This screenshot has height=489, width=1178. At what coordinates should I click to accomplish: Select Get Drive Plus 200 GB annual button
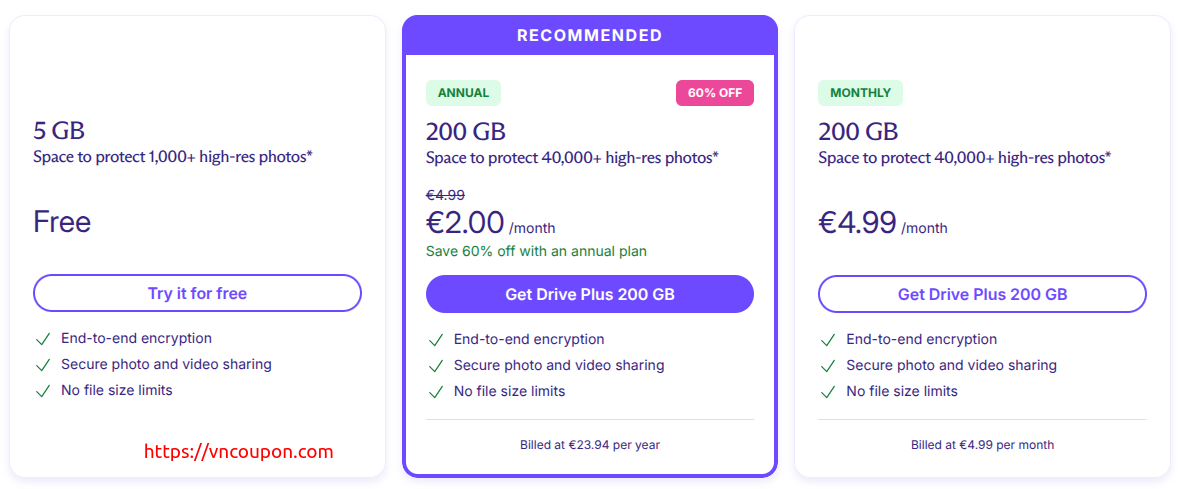click(590, 294)
